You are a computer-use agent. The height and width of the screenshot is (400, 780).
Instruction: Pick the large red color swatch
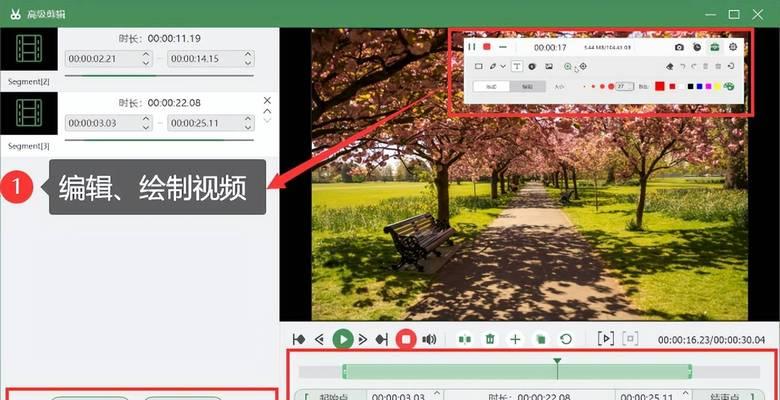point(660,86)
